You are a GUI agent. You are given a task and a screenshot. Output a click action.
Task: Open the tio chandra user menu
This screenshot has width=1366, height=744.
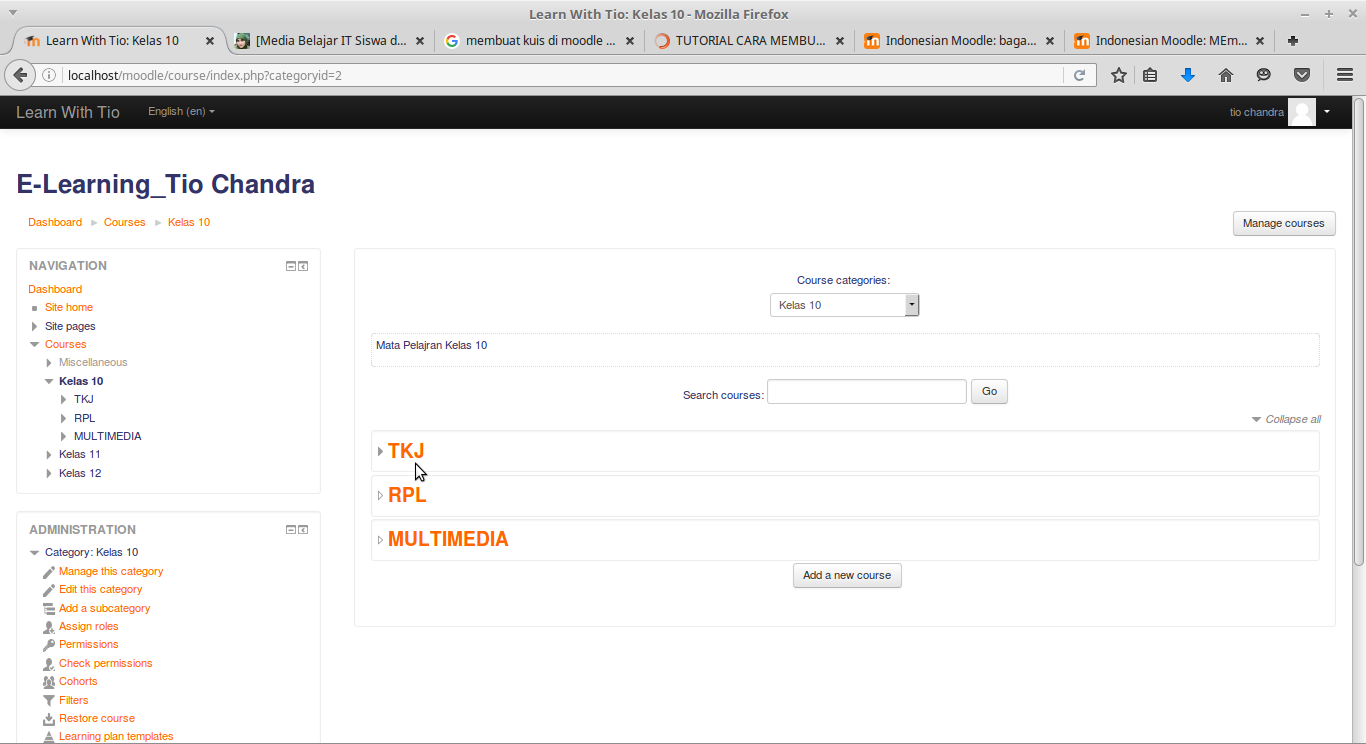pyautogui.click(x=1256, y=111)
